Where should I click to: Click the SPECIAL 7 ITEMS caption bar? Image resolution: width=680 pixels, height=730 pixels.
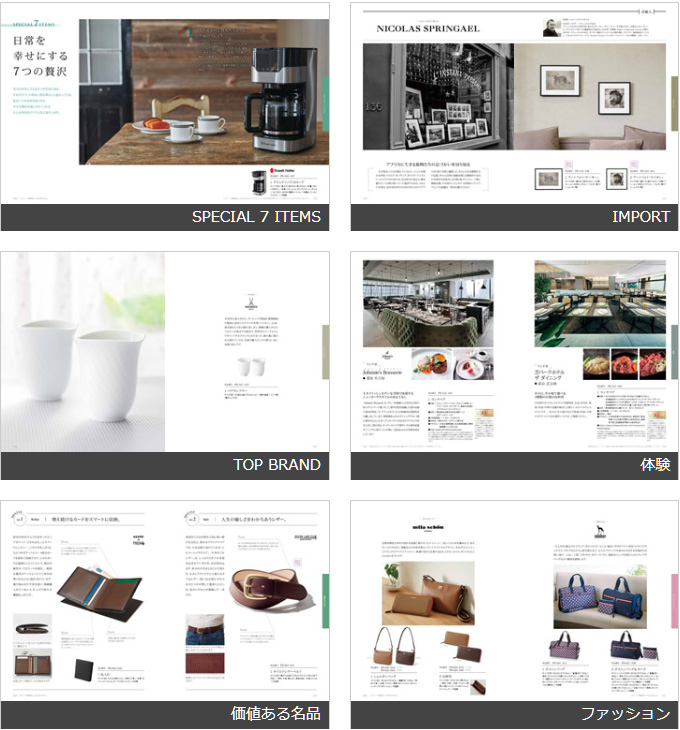(165, 217)
